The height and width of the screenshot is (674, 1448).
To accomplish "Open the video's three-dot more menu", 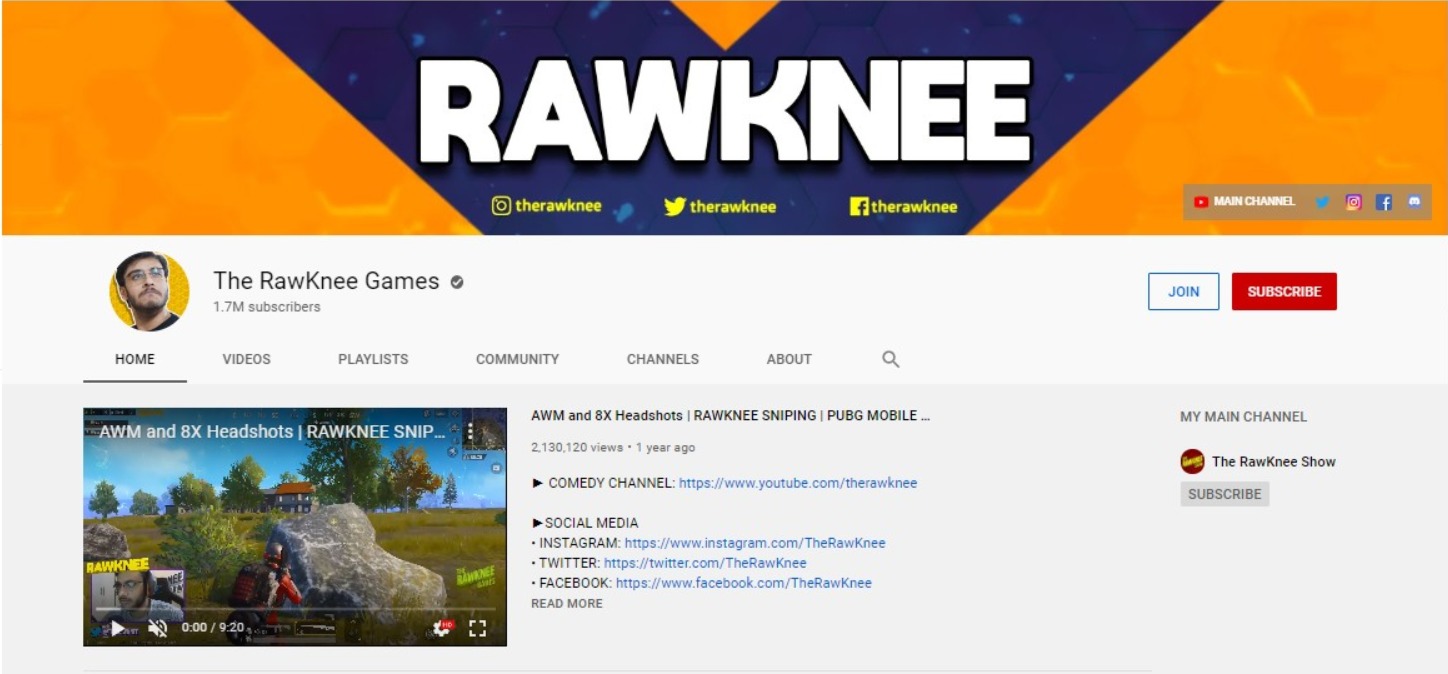I will 470,432.
